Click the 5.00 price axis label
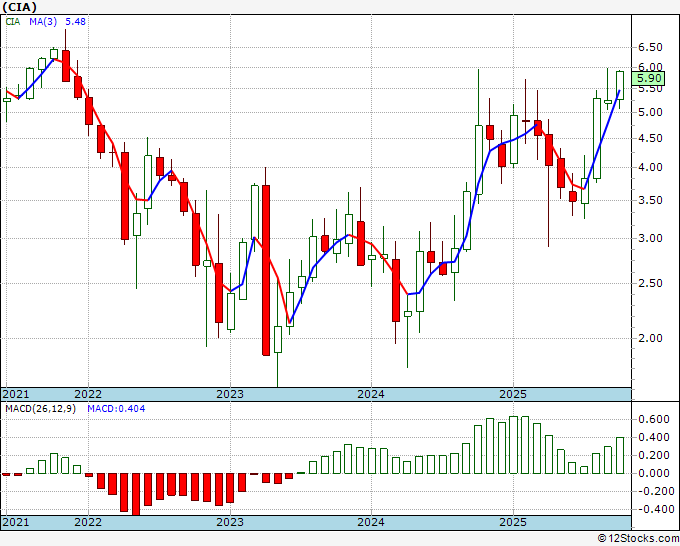680x546 pixels. [650, 112]
